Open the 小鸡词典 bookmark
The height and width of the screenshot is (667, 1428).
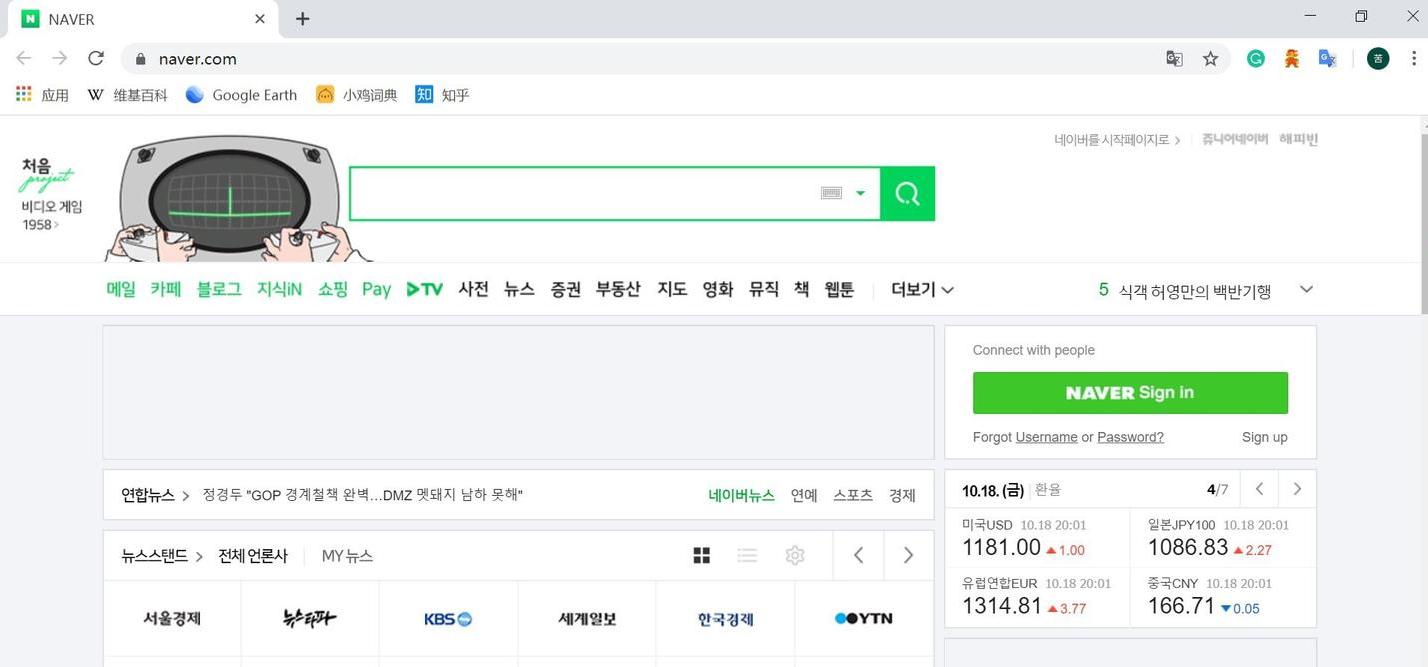point(356,95)
